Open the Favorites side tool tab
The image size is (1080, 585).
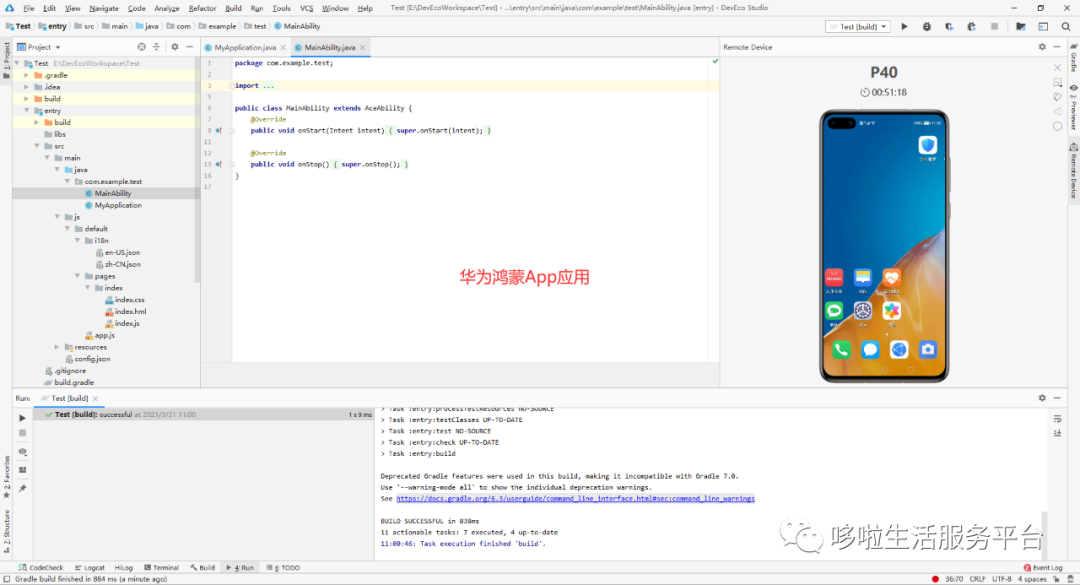point(6,477)
